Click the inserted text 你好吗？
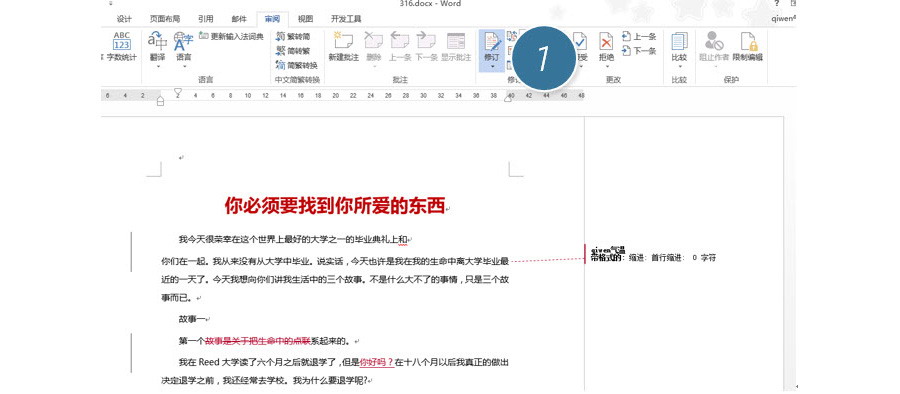 [377, 363]
